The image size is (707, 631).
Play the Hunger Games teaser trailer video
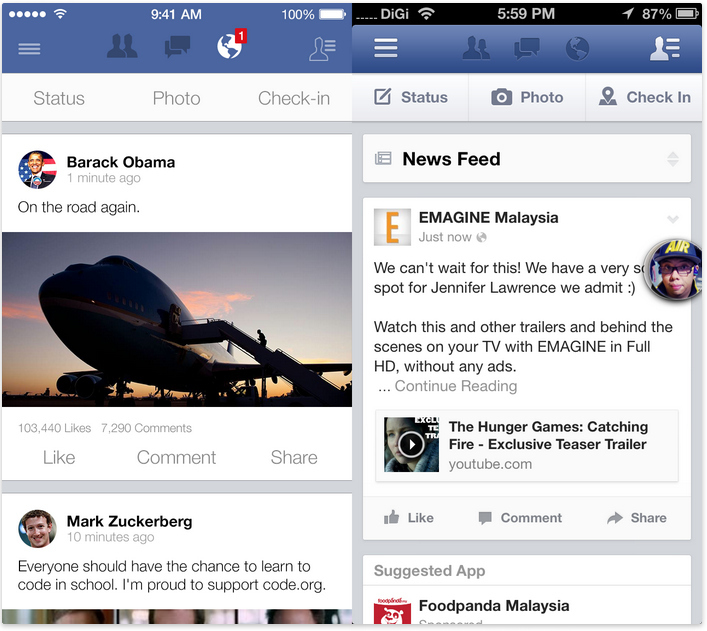411,445
